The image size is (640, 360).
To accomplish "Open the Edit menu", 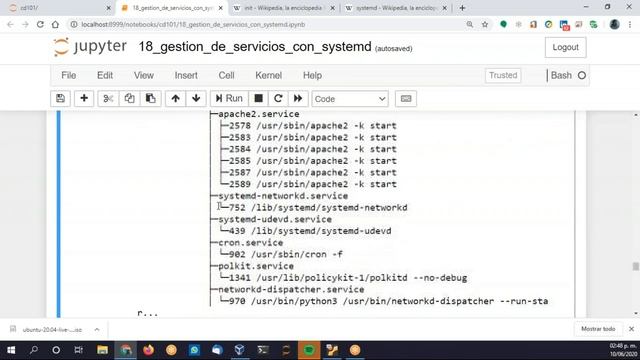I will 105,76.
